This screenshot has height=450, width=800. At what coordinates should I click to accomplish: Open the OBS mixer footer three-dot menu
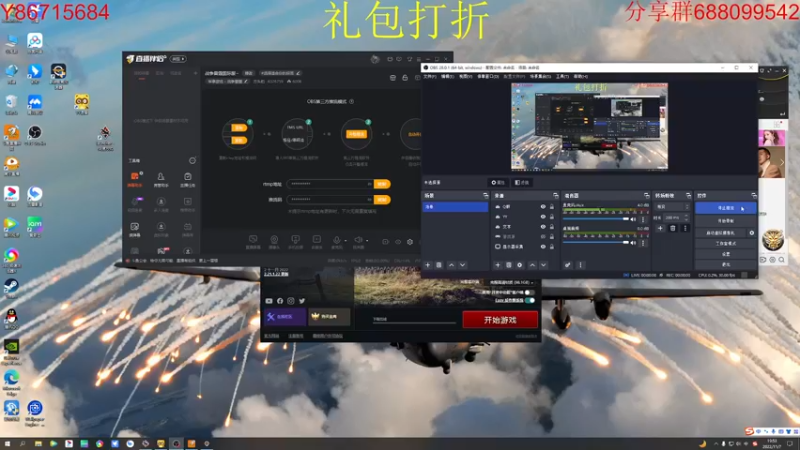click(580, 265)
